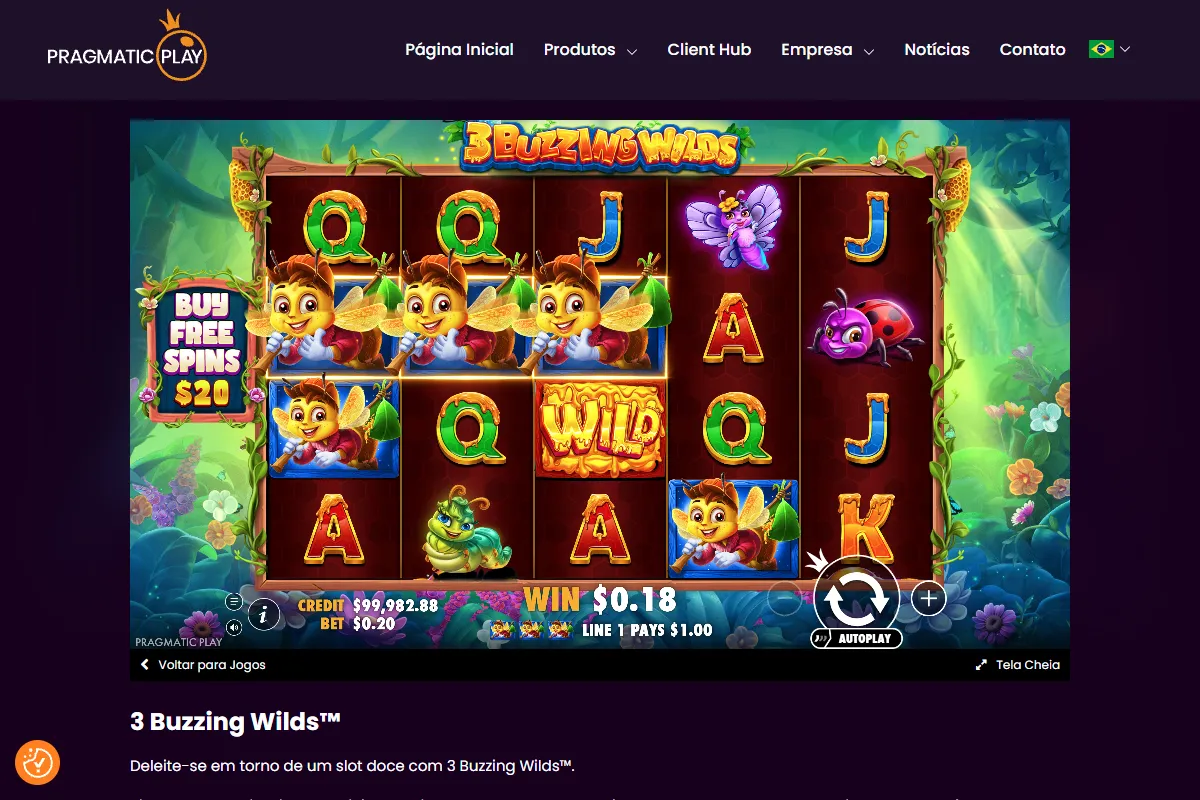Enter full screen with Tela Cheia
Screen dimensions: 1200x800
click(x=1018, y=664)
